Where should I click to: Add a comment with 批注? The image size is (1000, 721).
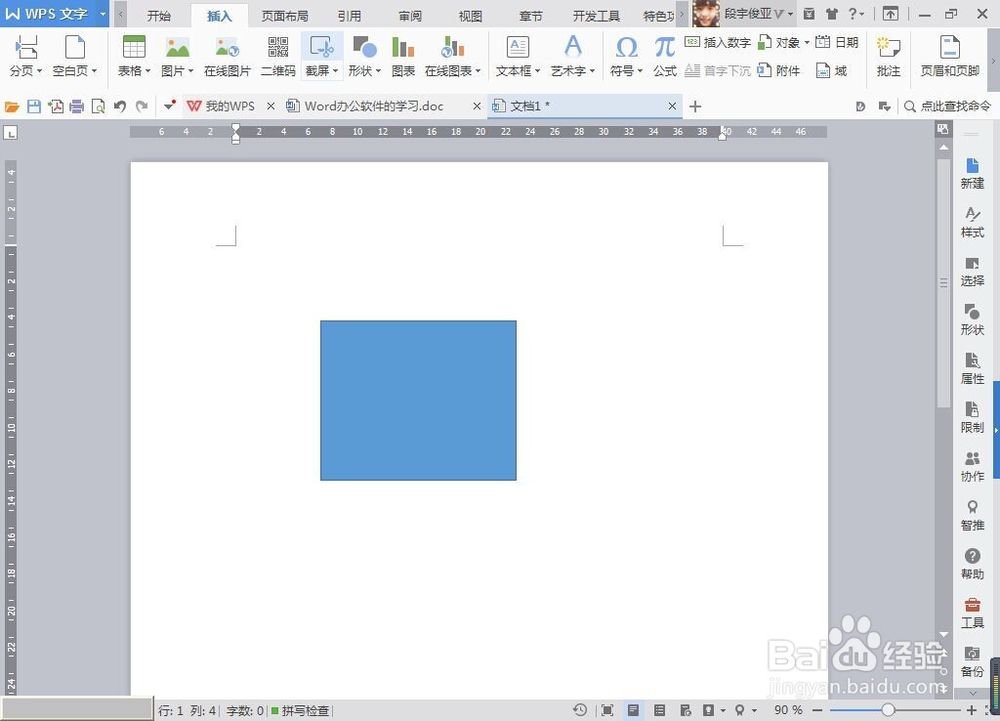tap(888, 55)
